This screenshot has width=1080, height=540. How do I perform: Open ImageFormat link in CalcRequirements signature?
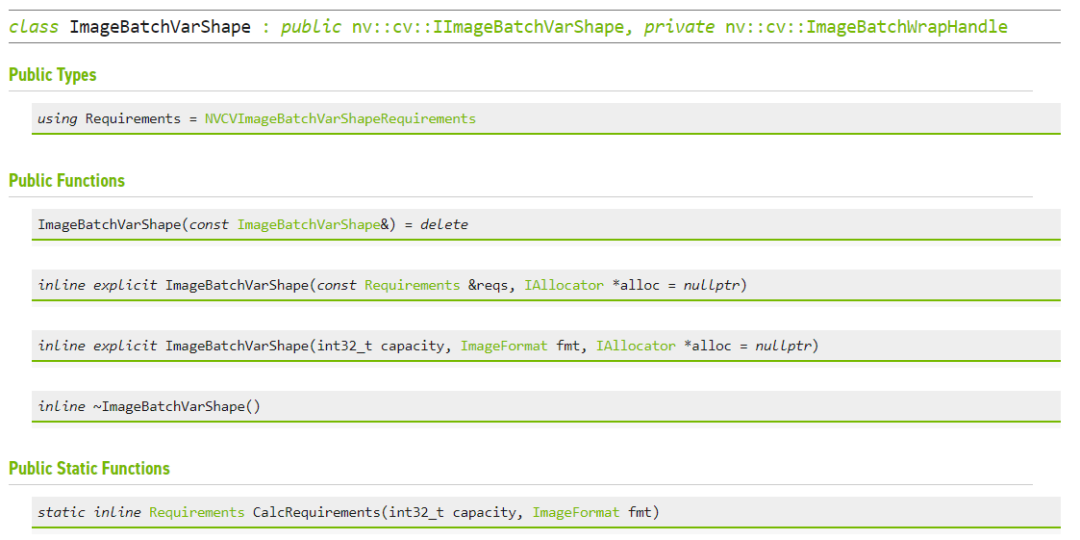pos(576,512)
